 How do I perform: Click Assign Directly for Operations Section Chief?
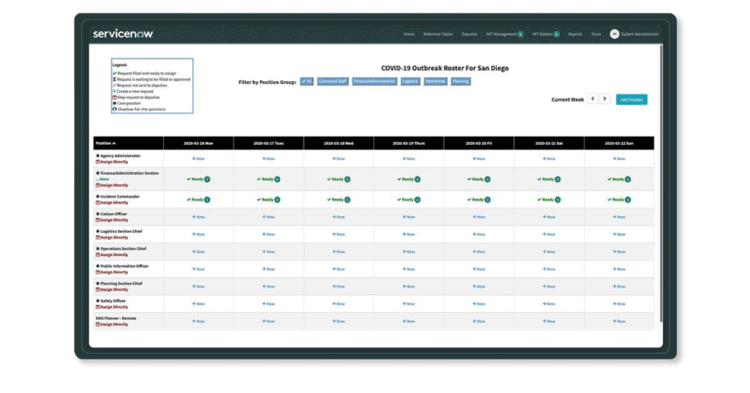click(112, 255)
